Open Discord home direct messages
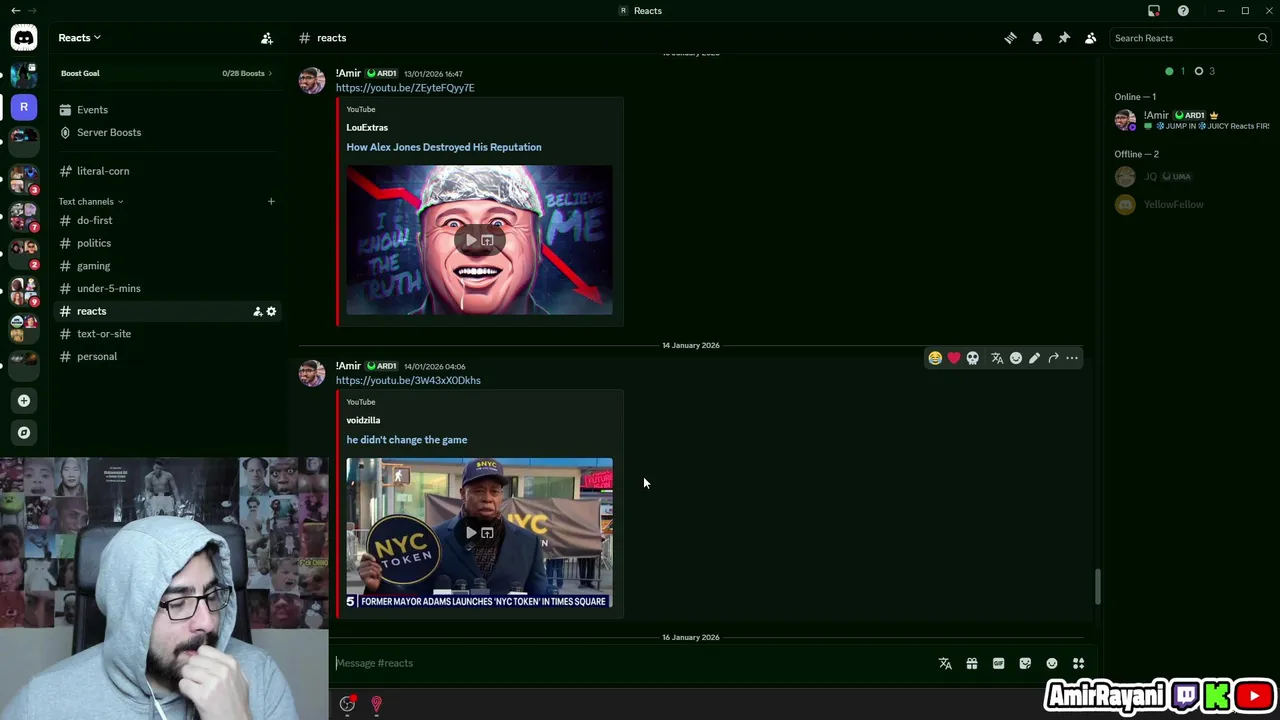1280x720 pixels. click(24, 38)
